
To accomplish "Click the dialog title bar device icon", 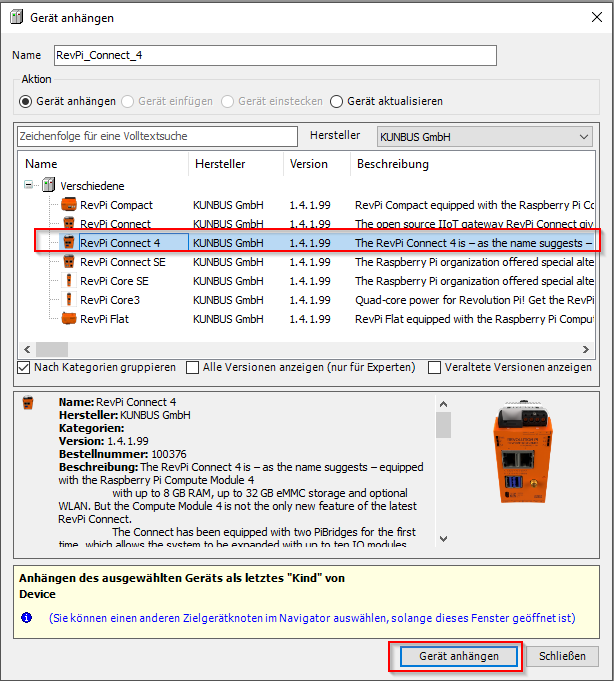I will 17,17.
